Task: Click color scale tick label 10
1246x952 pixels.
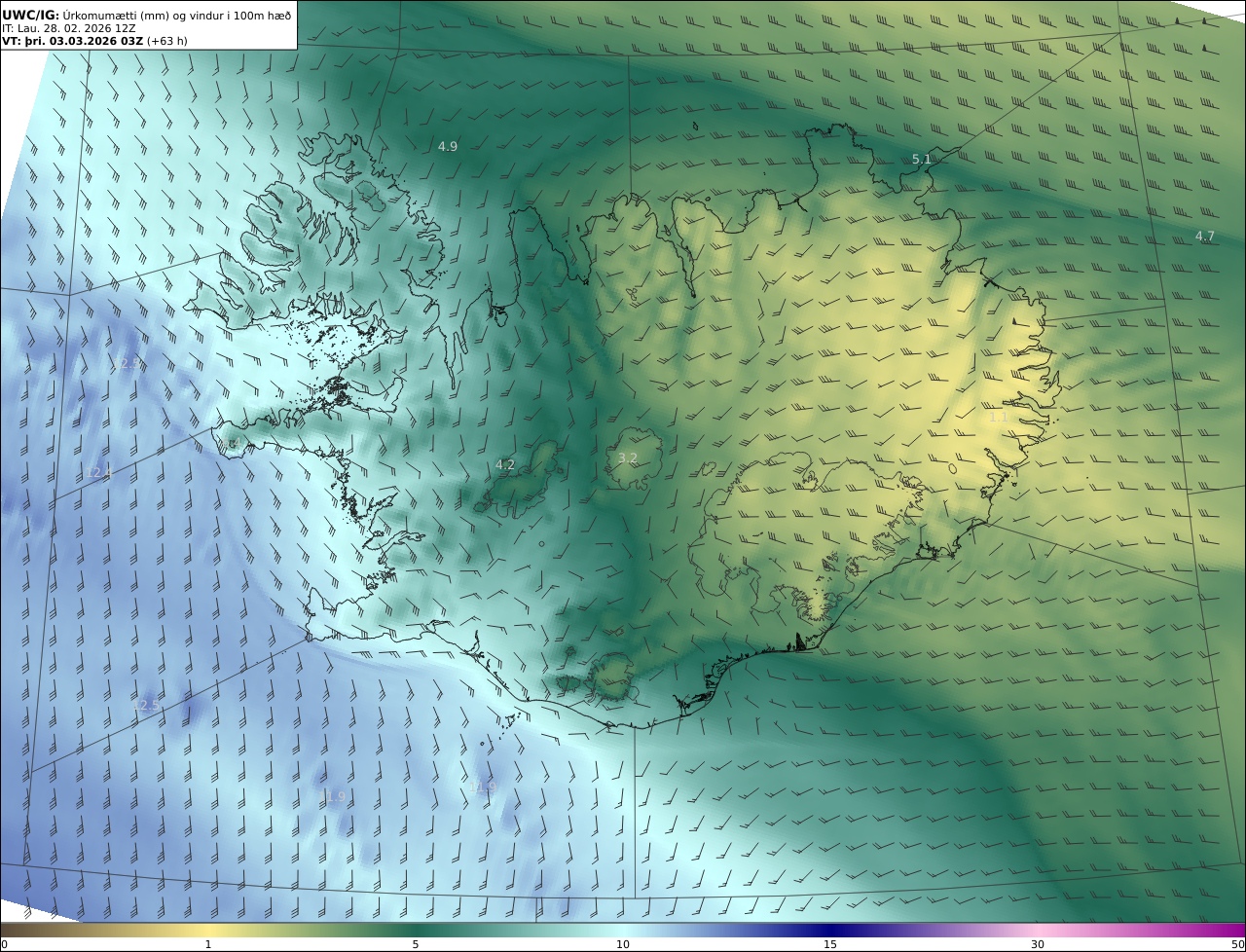Action: click(623, 944)
